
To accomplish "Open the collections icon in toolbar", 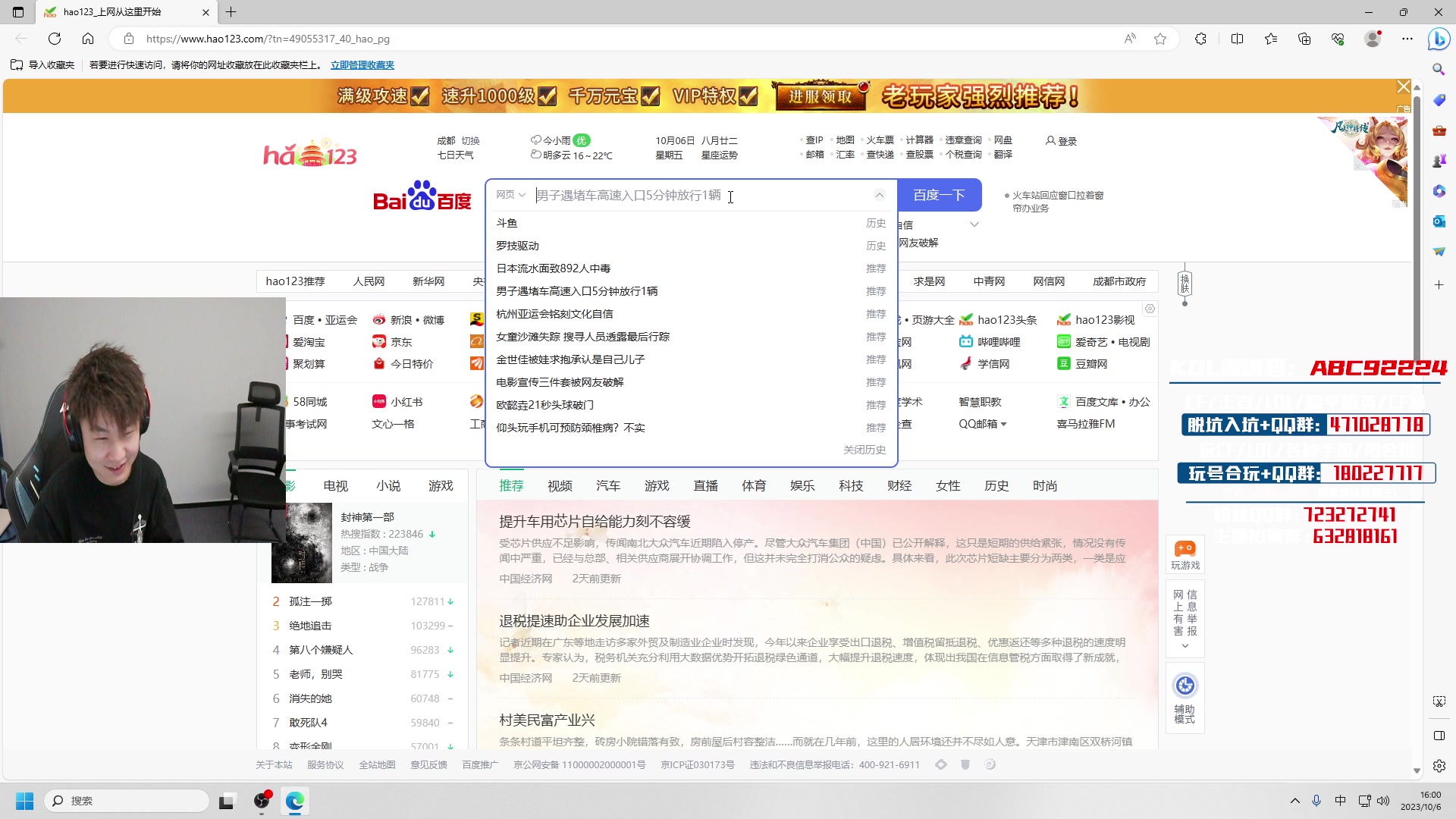I will point(1304,39).
